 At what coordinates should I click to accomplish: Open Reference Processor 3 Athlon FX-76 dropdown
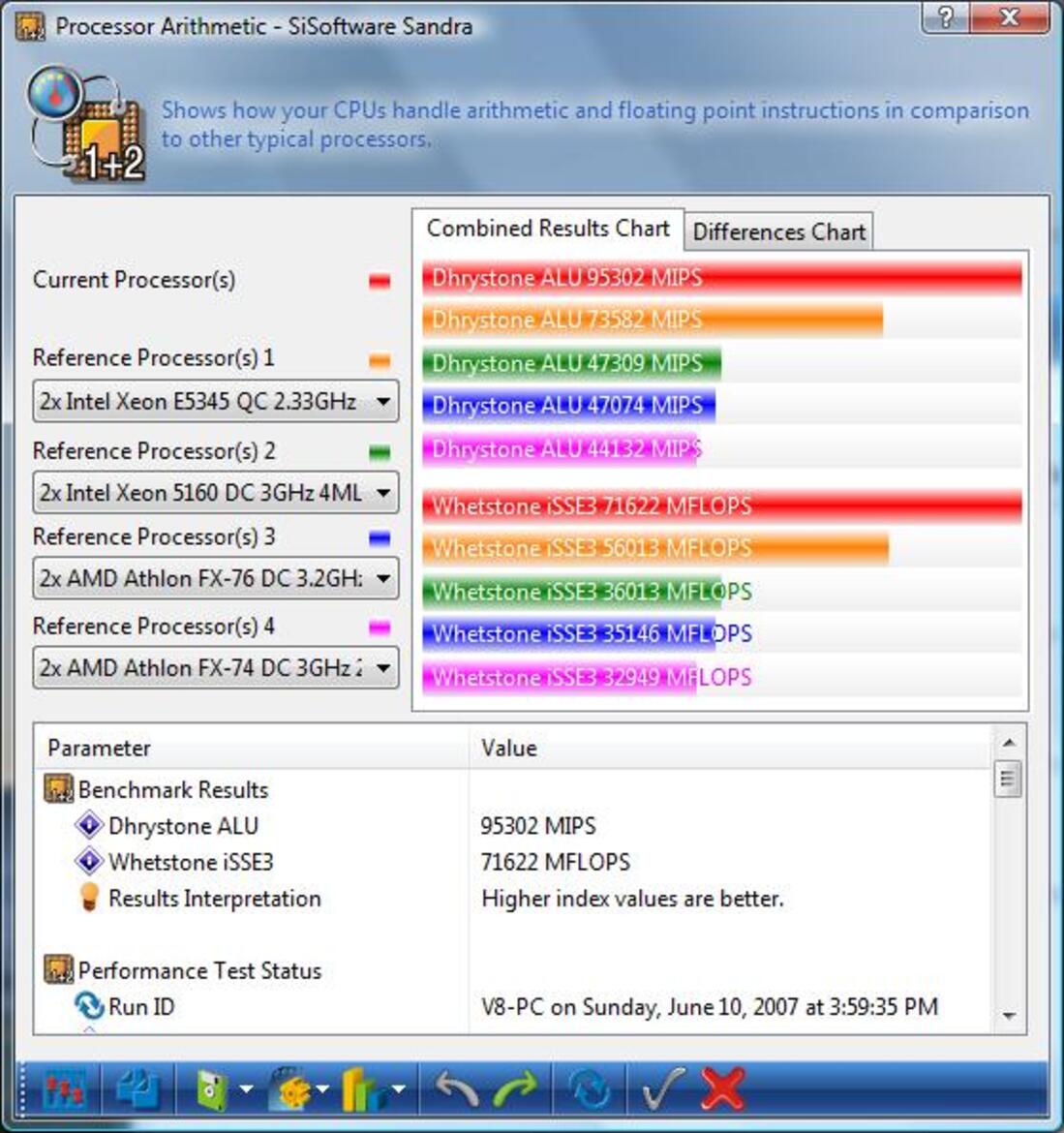pyautogui.click(x=215, y=578)
